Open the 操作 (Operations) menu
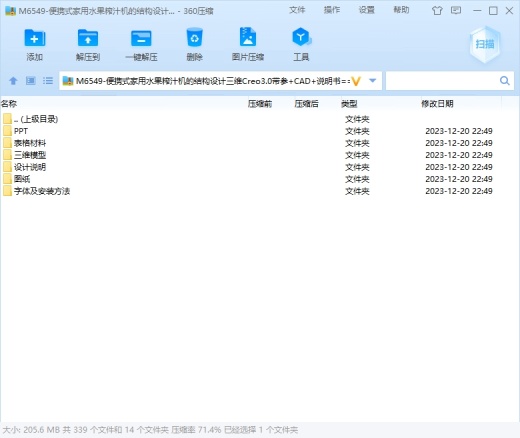 coord(332,10)
